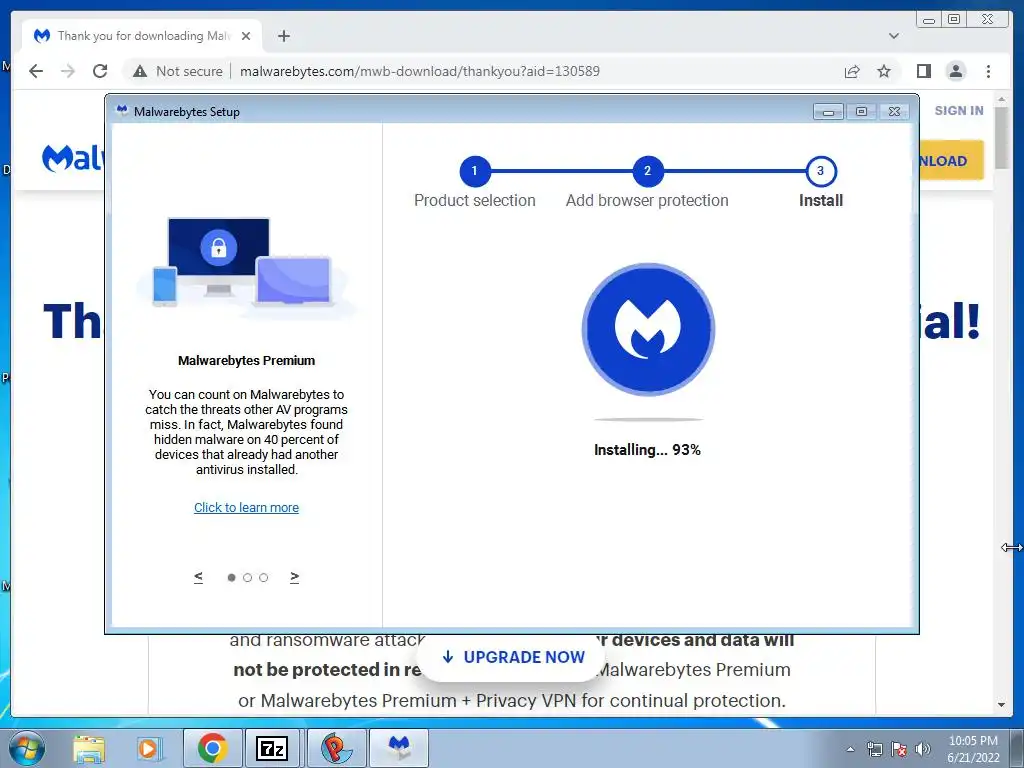1024x768 pixels.
Task: Click the Product selection step label
Action: click(475, 200)
